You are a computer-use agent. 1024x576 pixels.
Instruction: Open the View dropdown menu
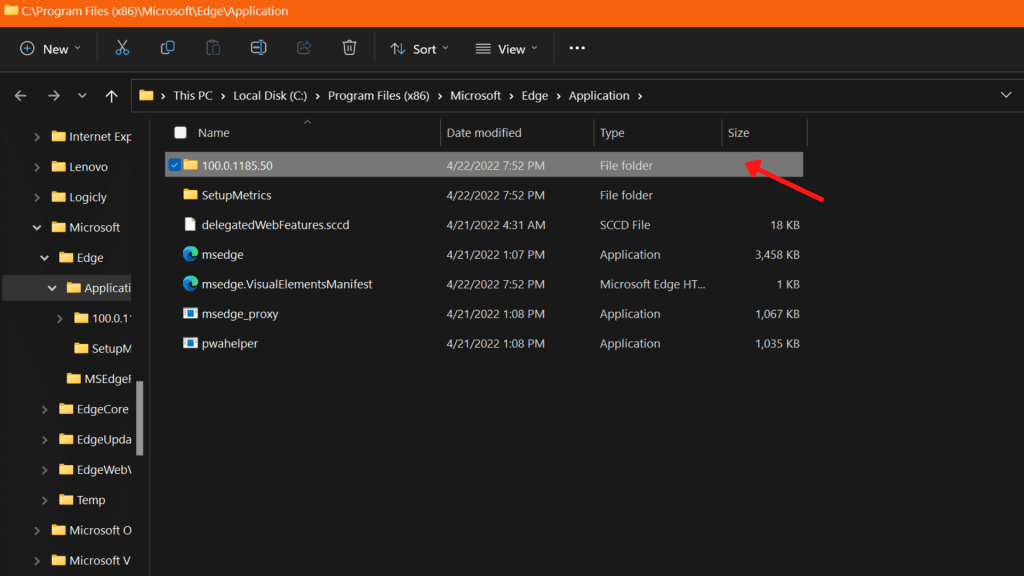(507, 48)
